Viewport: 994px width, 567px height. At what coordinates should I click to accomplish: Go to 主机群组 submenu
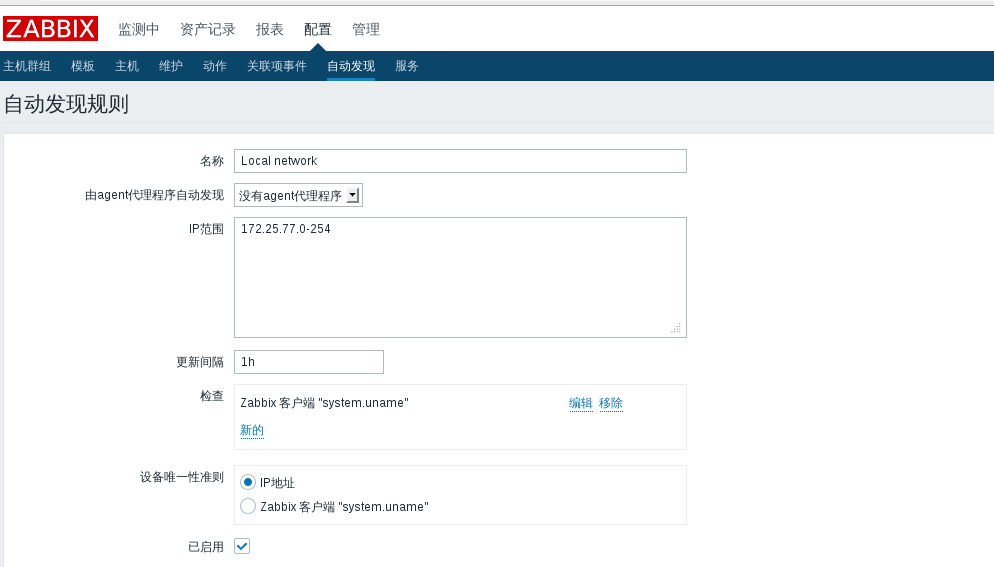(27, 66)
